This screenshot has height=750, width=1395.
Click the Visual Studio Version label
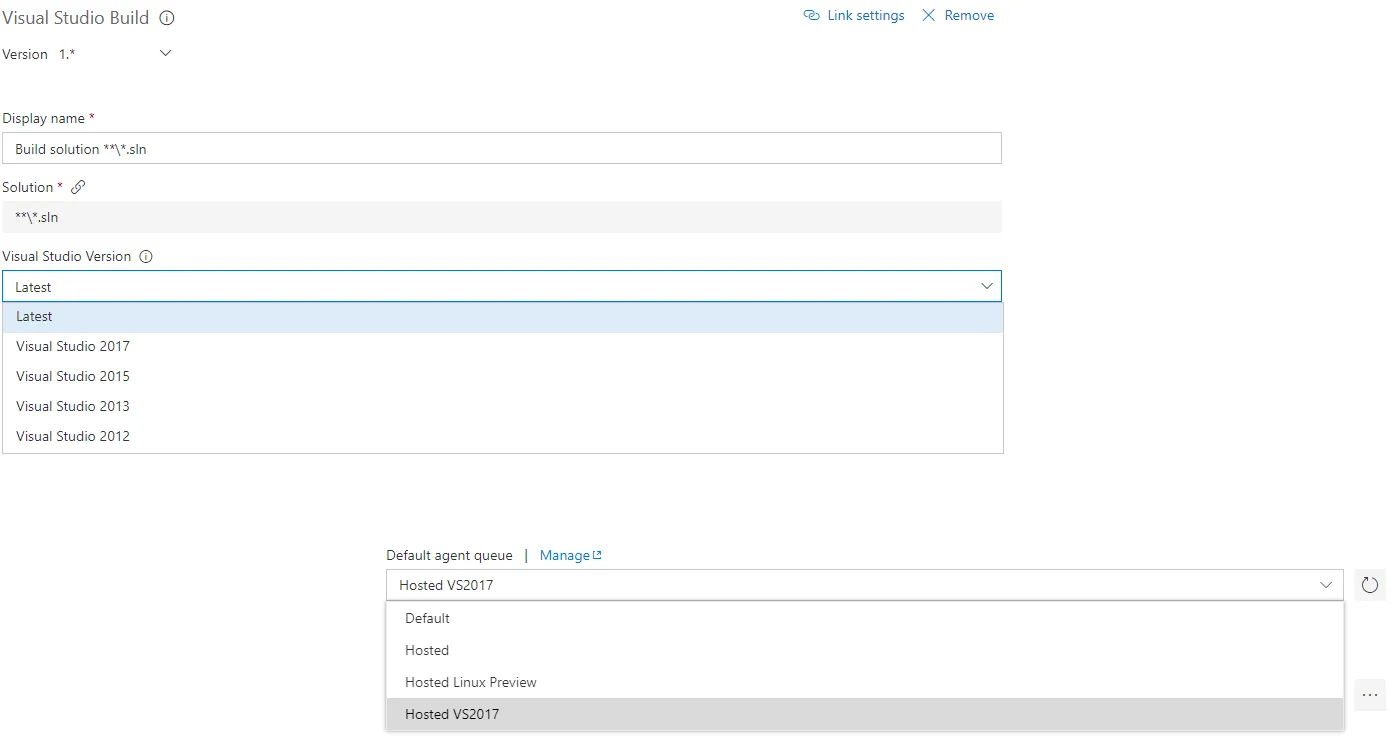click(67, 257)
